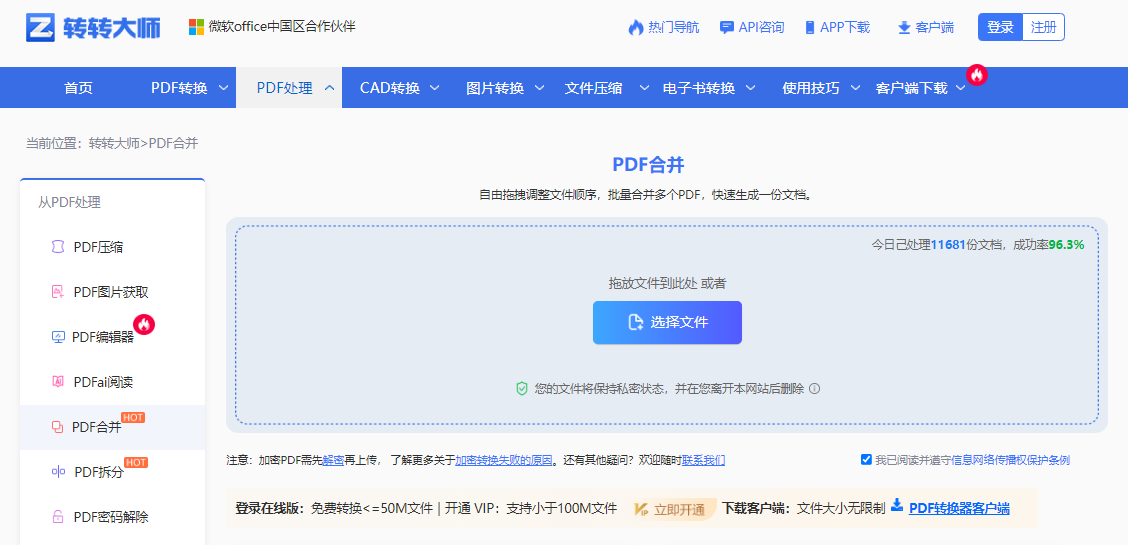The width and height of the screenshot is (1128, 545).
Task: Click the 立即开通 VIP button
Action: 672,509
